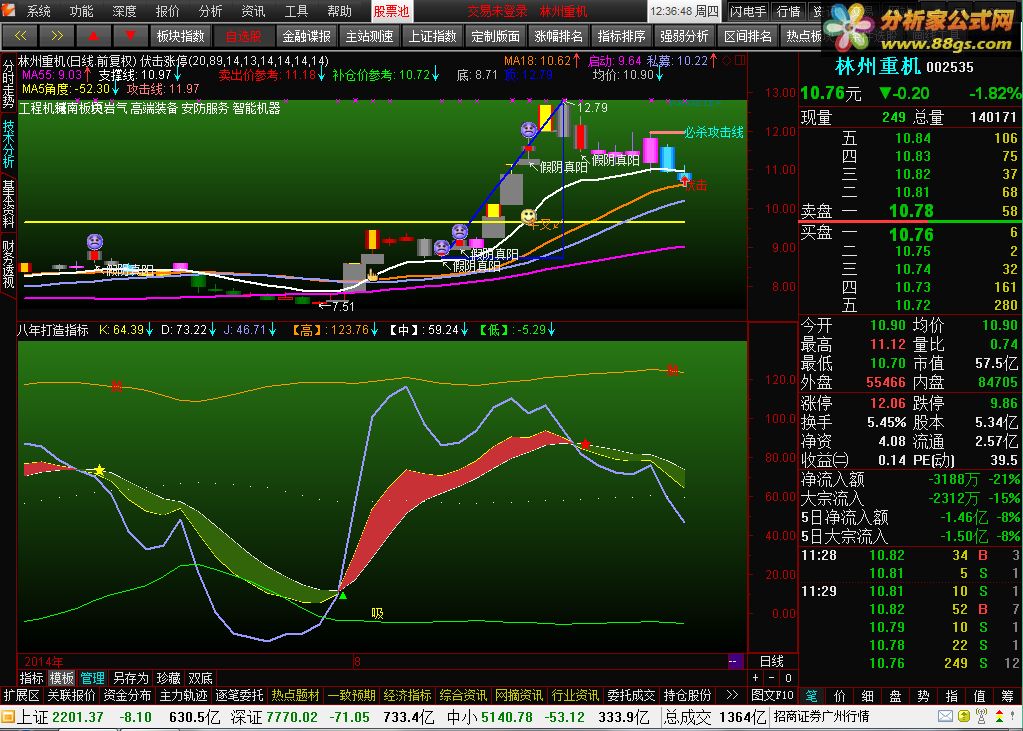Image resolution: width=1023 pixels, height=731 pixels.
Task: Click the 指标 tab below chart
Action: 31,678
